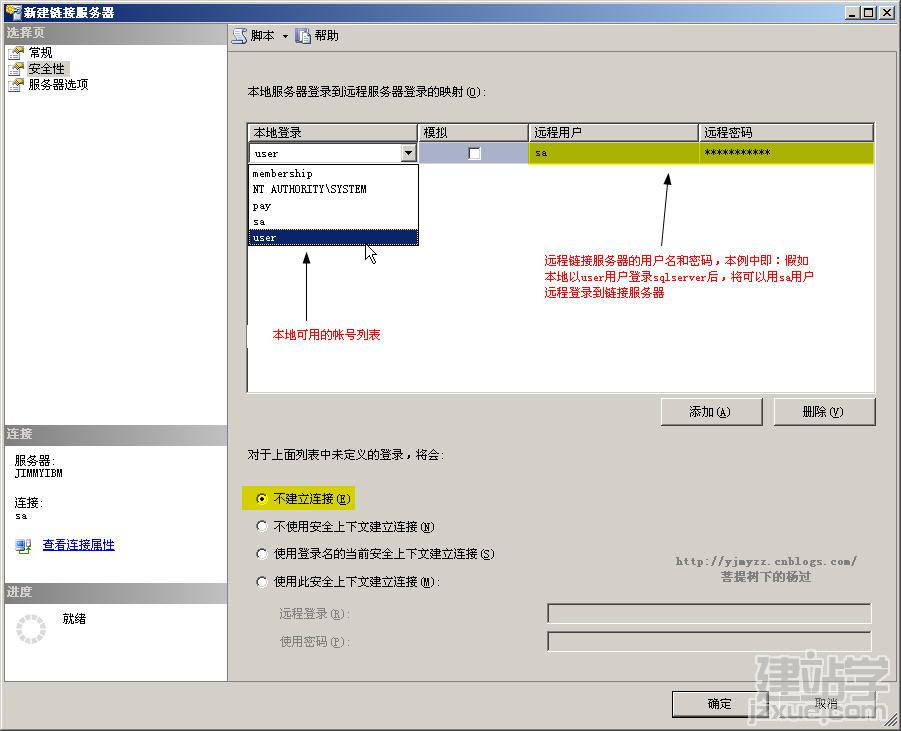
Task: Click the resize grip at window corner
Action: click(x=891, y=721)
